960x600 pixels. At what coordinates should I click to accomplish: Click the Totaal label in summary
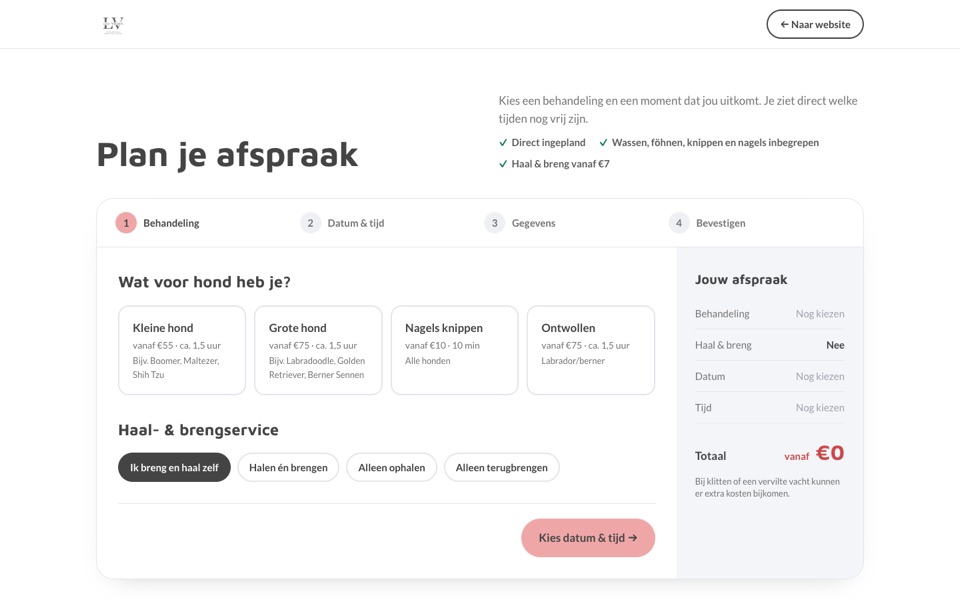[710, 456]
